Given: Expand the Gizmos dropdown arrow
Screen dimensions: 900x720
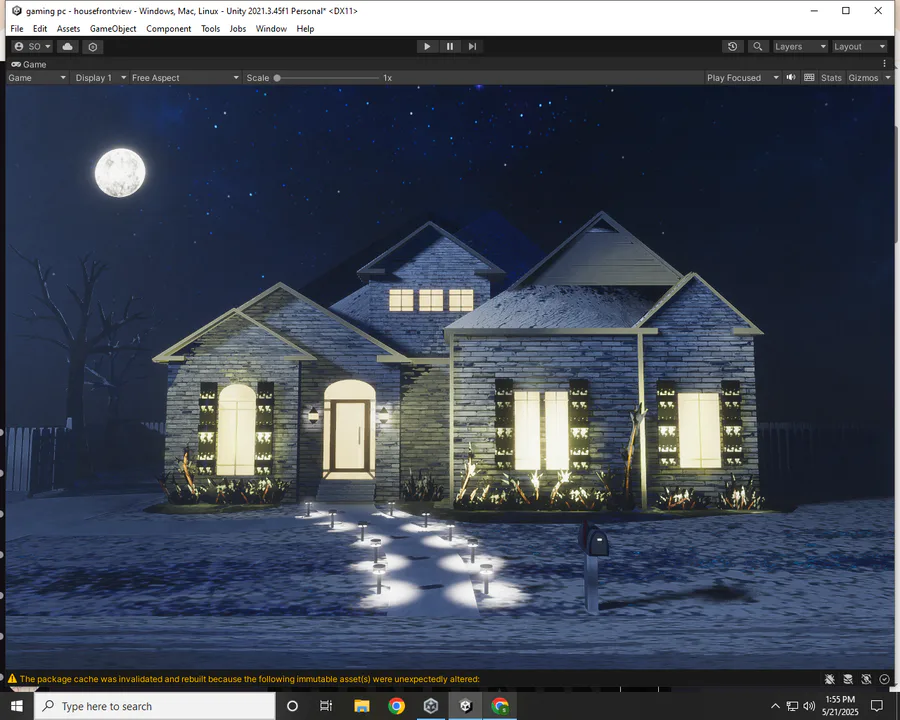Looking at the screenshot, I should click(x=887, y=78).
